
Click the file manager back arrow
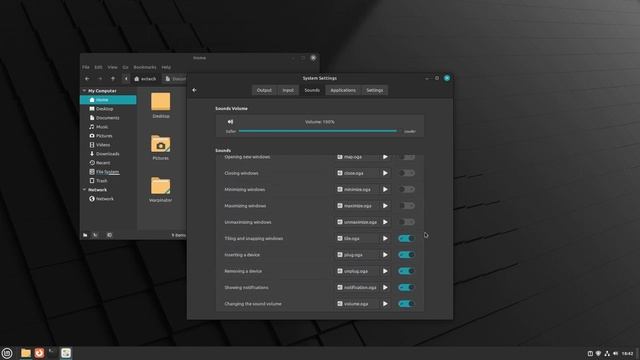tap(87, 78)
